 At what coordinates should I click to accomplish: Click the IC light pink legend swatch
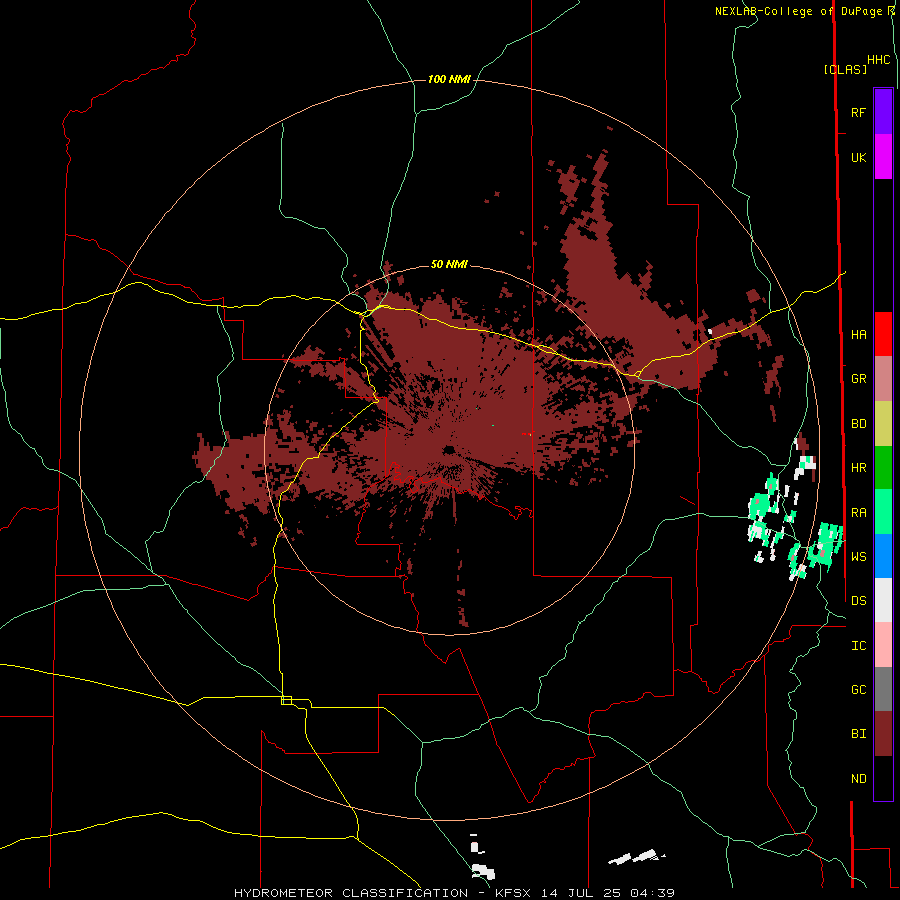(883, 645)
